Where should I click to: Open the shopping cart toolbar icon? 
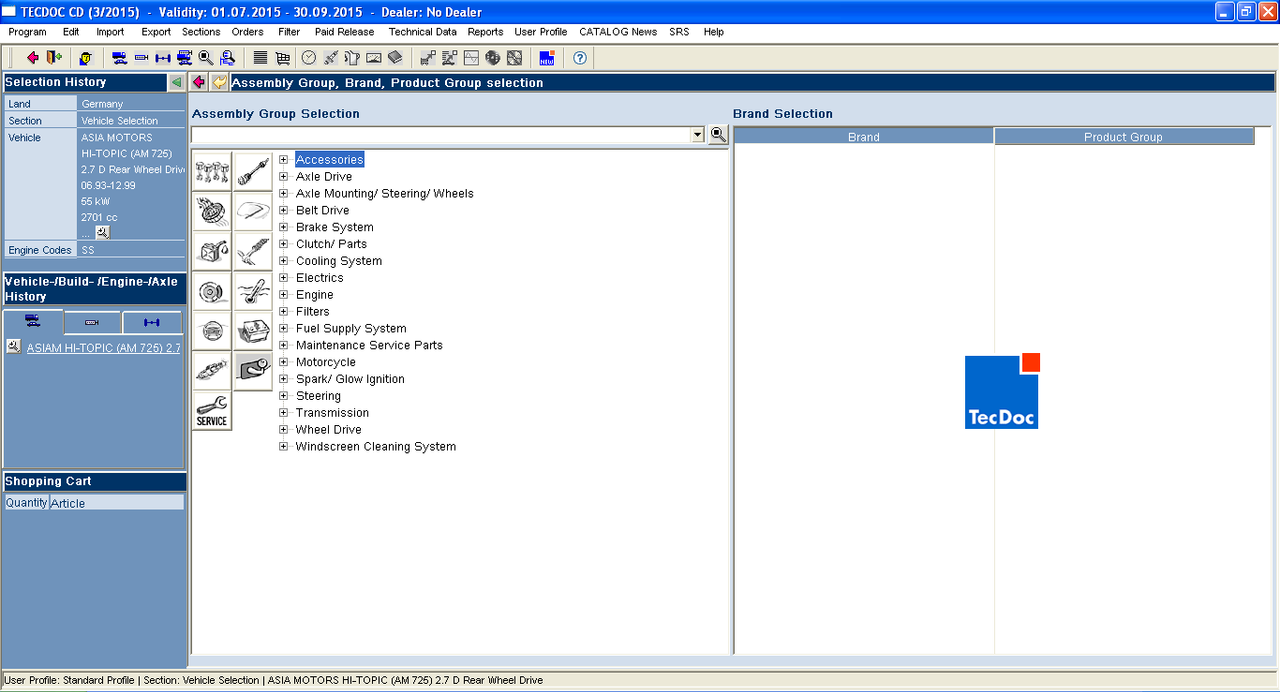pyautogui.click(x=282, y=58)
